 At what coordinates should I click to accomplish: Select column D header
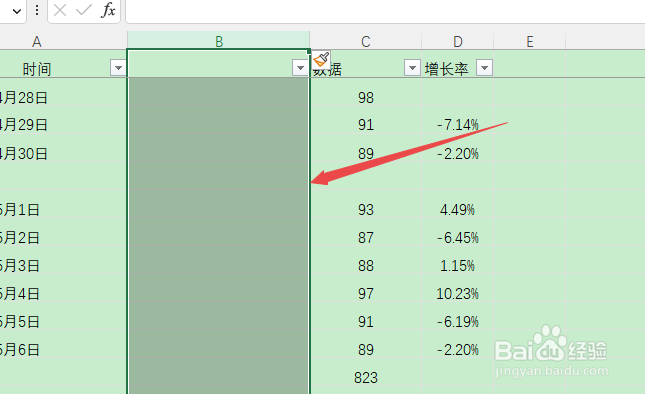click(x=457, y=41)
